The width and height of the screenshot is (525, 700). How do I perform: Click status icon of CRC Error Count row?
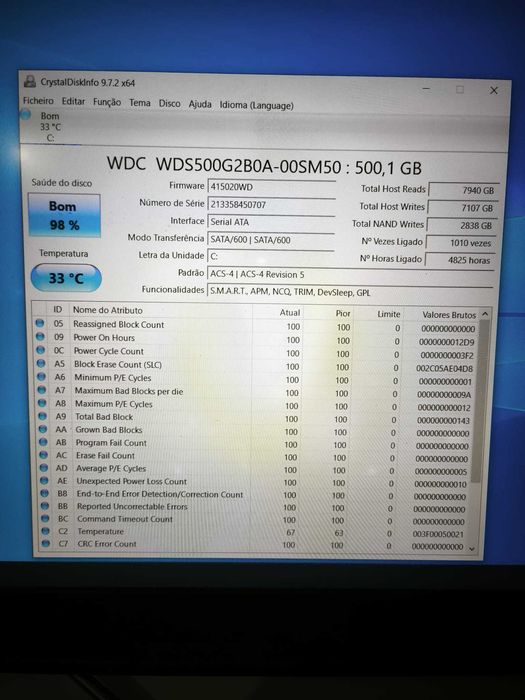(x=46, y=543)
